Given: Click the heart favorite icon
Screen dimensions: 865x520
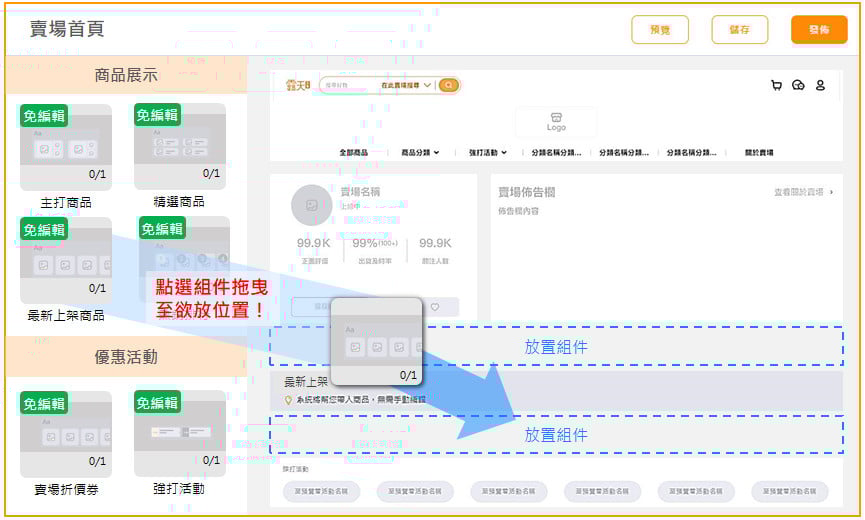Looking at the screenshot, I should point(434,307).
